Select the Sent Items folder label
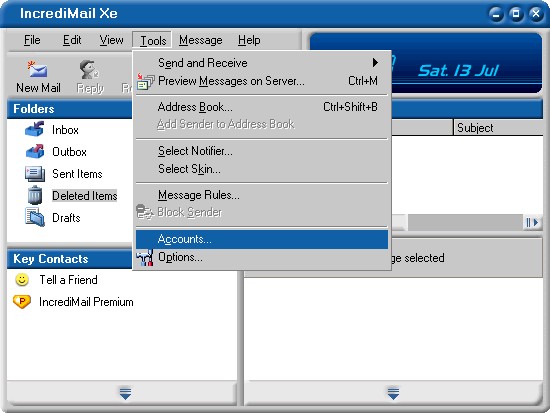Viewport: 550px width, 413px height. tap(77, 174)
